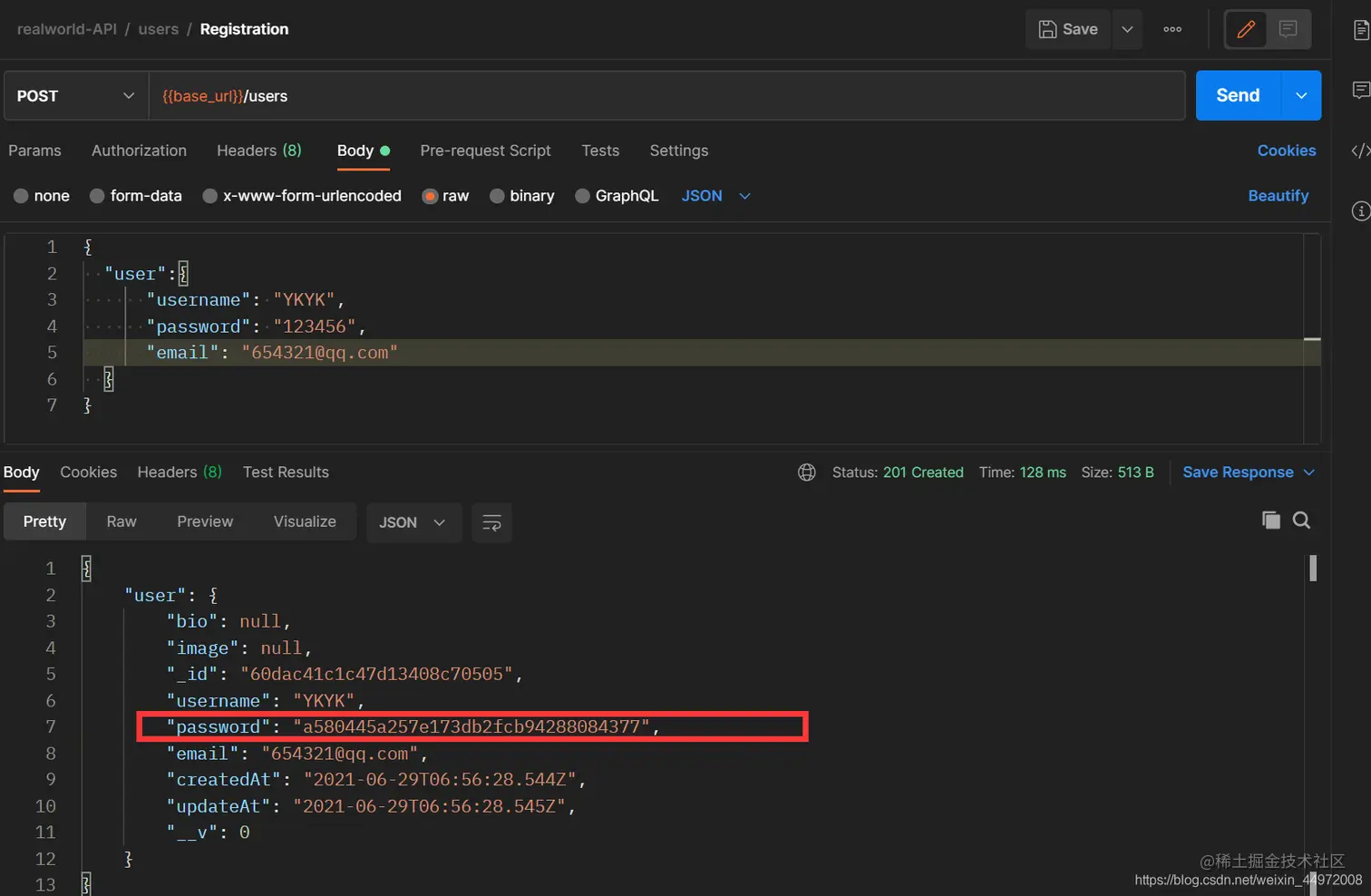Select the raw body type
The width and height of the screenshot is (1371, 896).
tap(445, 196)
